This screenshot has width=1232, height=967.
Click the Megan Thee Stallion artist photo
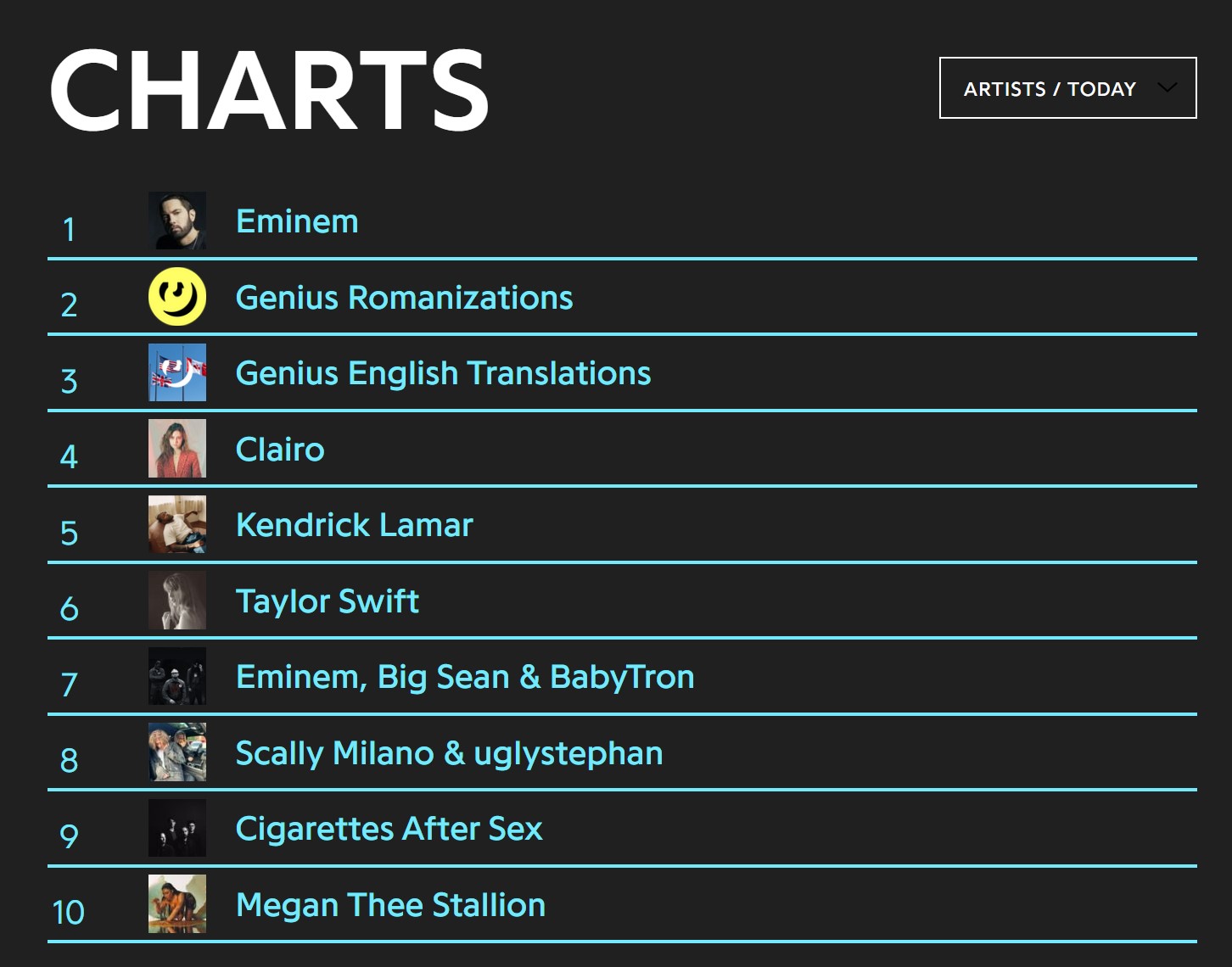coord(177,904)
